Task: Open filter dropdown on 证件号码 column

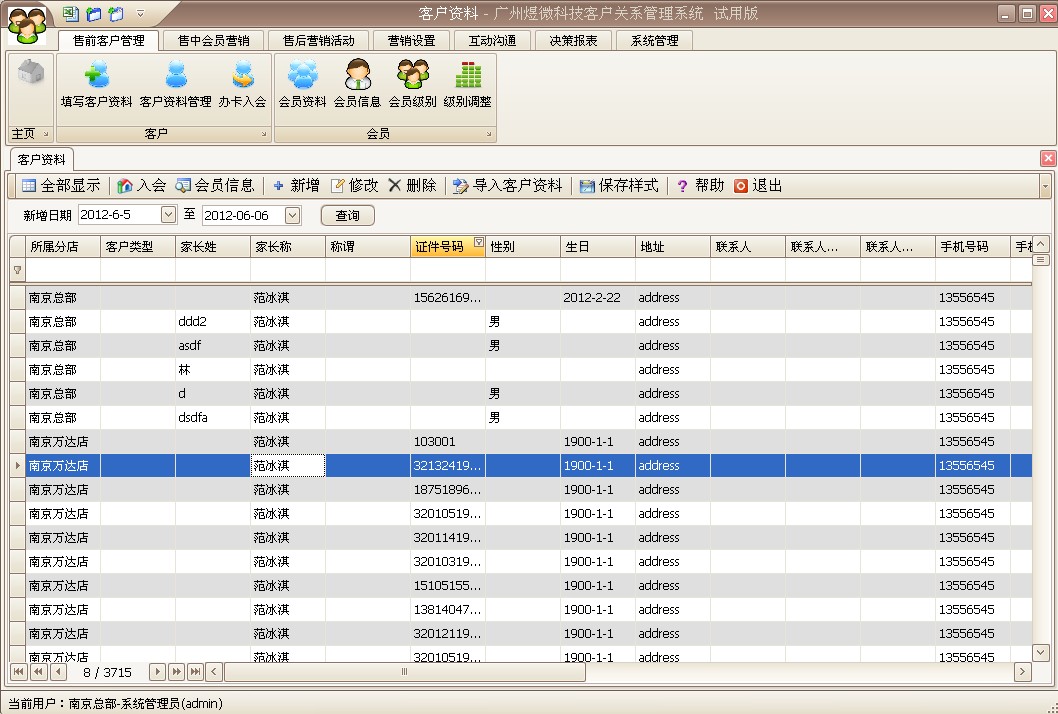Action: pyautogui.click(x=478, y=242)
